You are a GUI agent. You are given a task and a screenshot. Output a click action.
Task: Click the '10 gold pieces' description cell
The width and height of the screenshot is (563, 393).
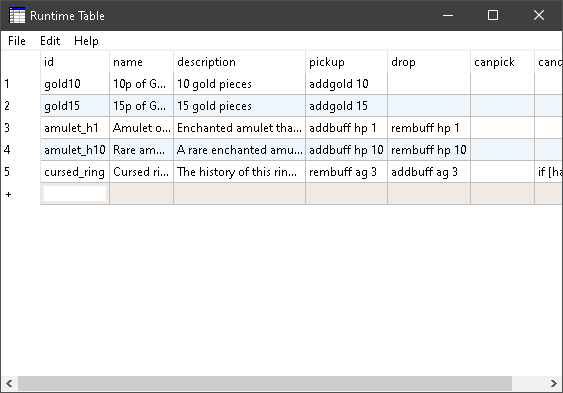(x=239, y=84)
